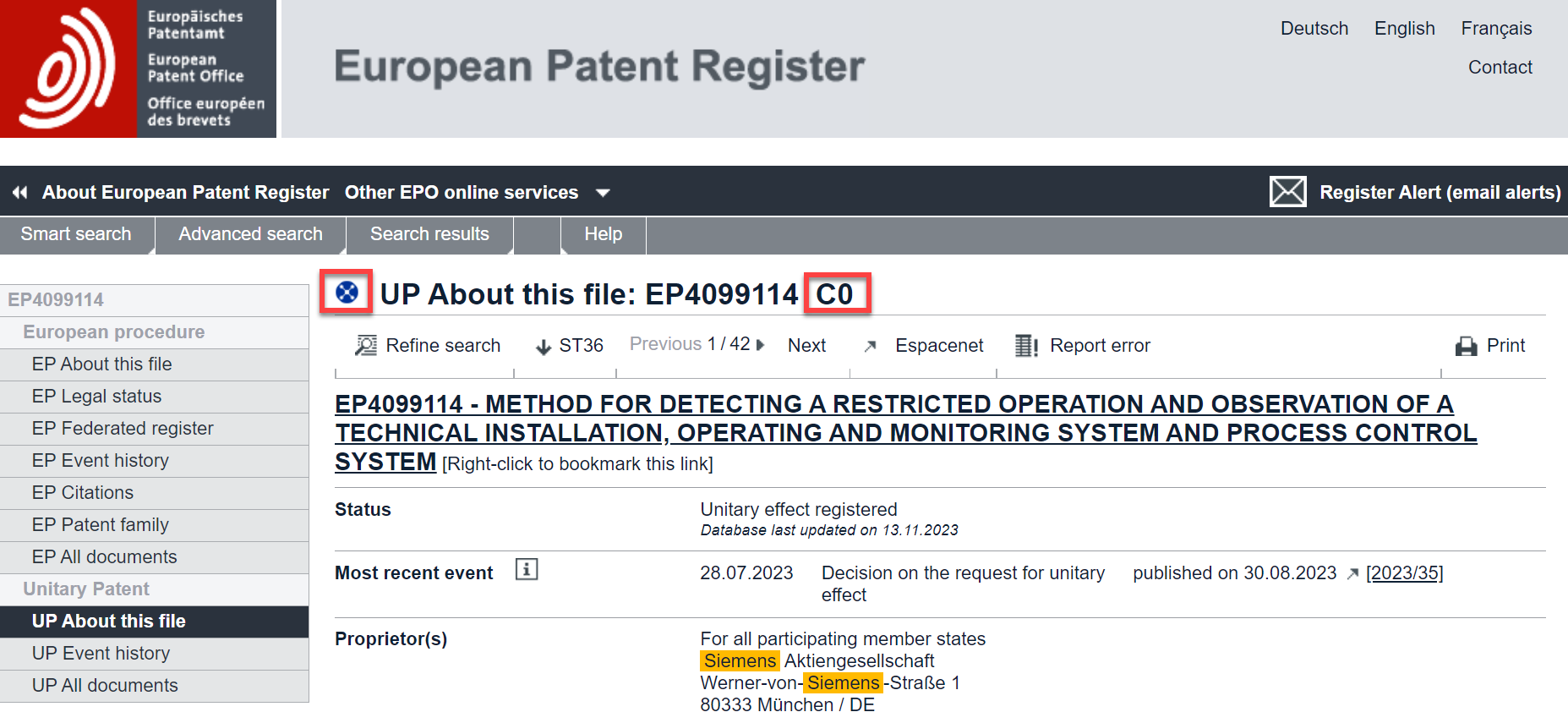Select EP Legal status in the sidebar
The image size is (1568, 723).
96,397
